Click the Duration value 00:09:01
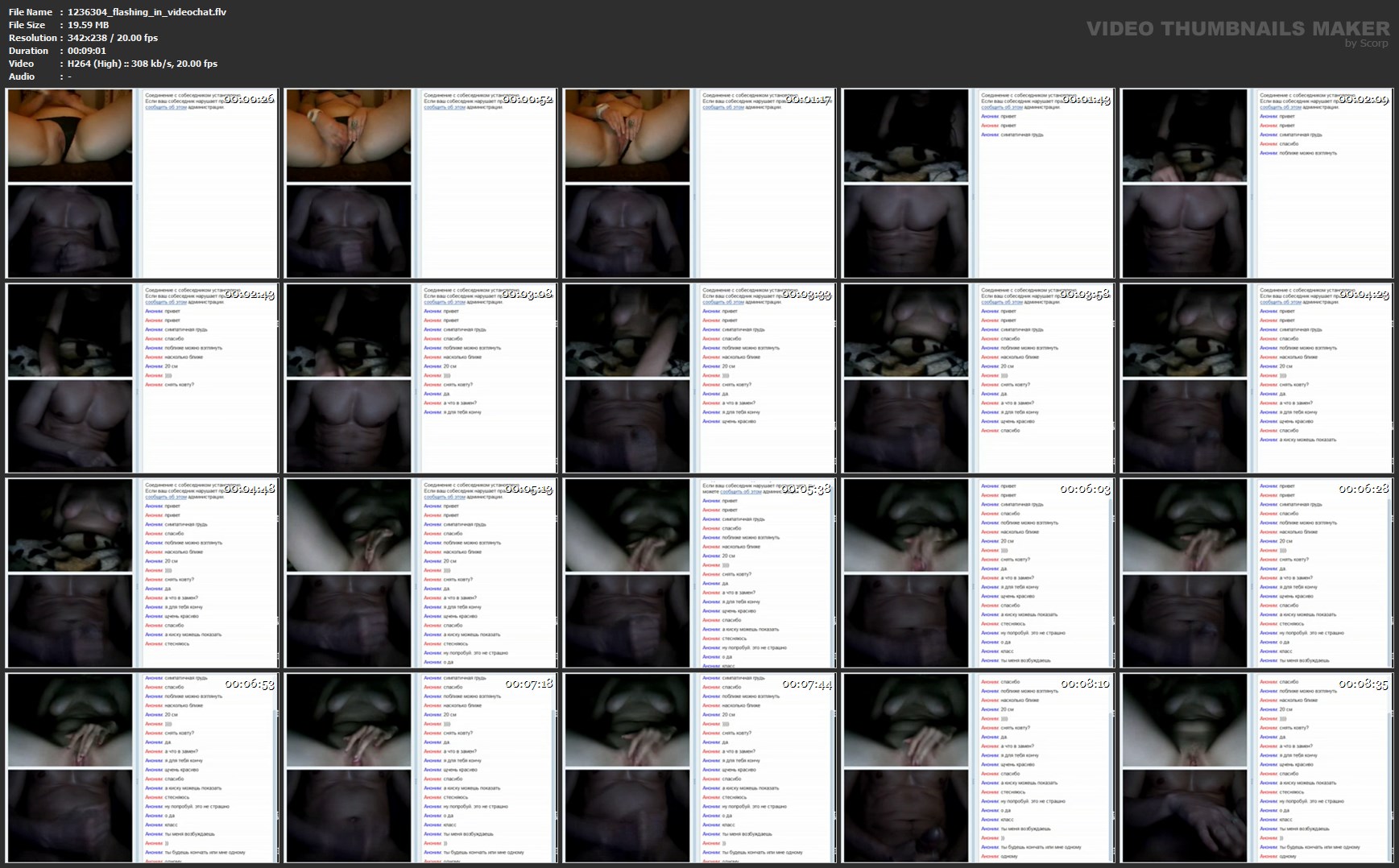 86,51
